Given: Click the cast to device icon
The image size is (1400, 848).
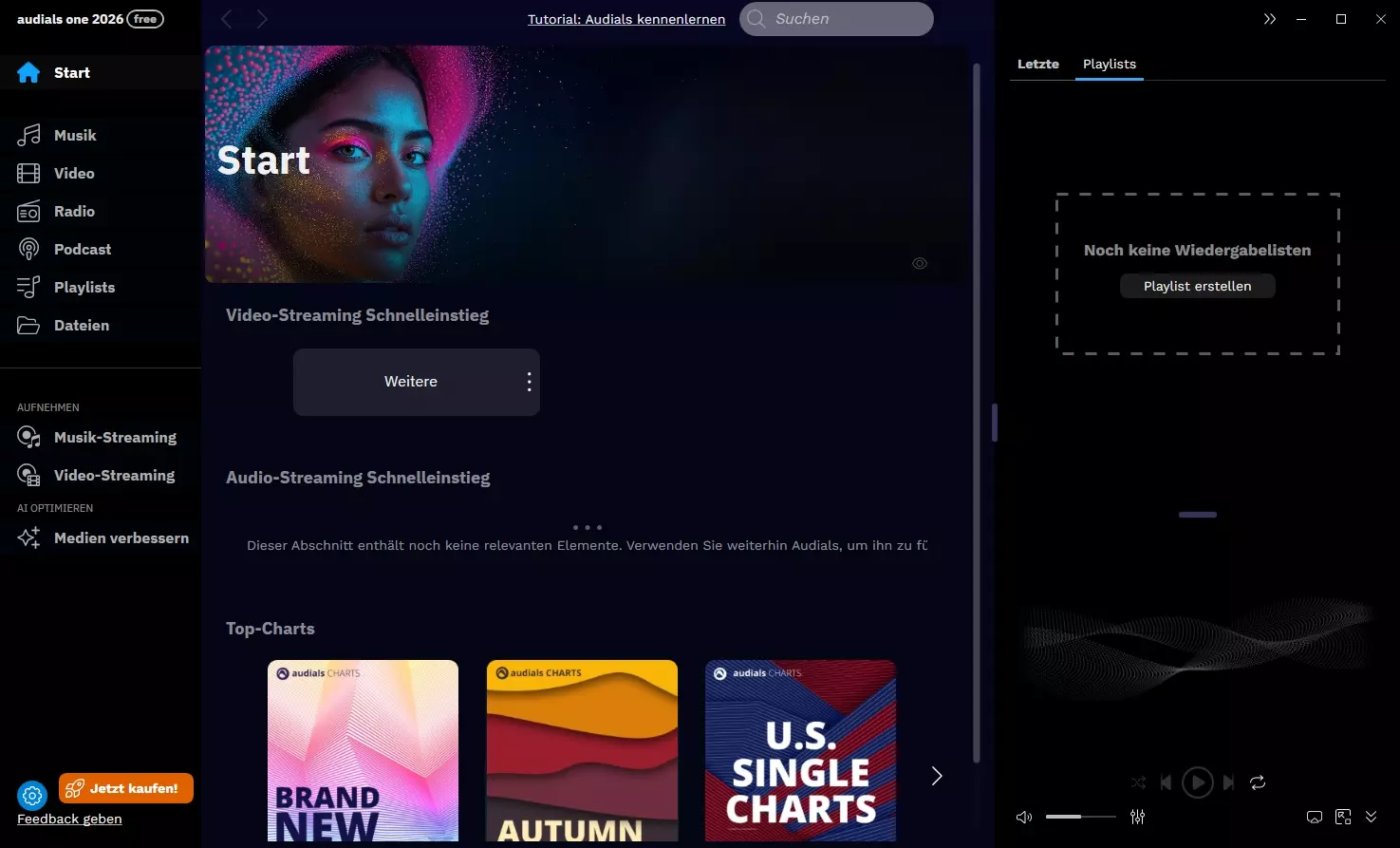Looking at the screenshot, I should (x=1315, y=817).
